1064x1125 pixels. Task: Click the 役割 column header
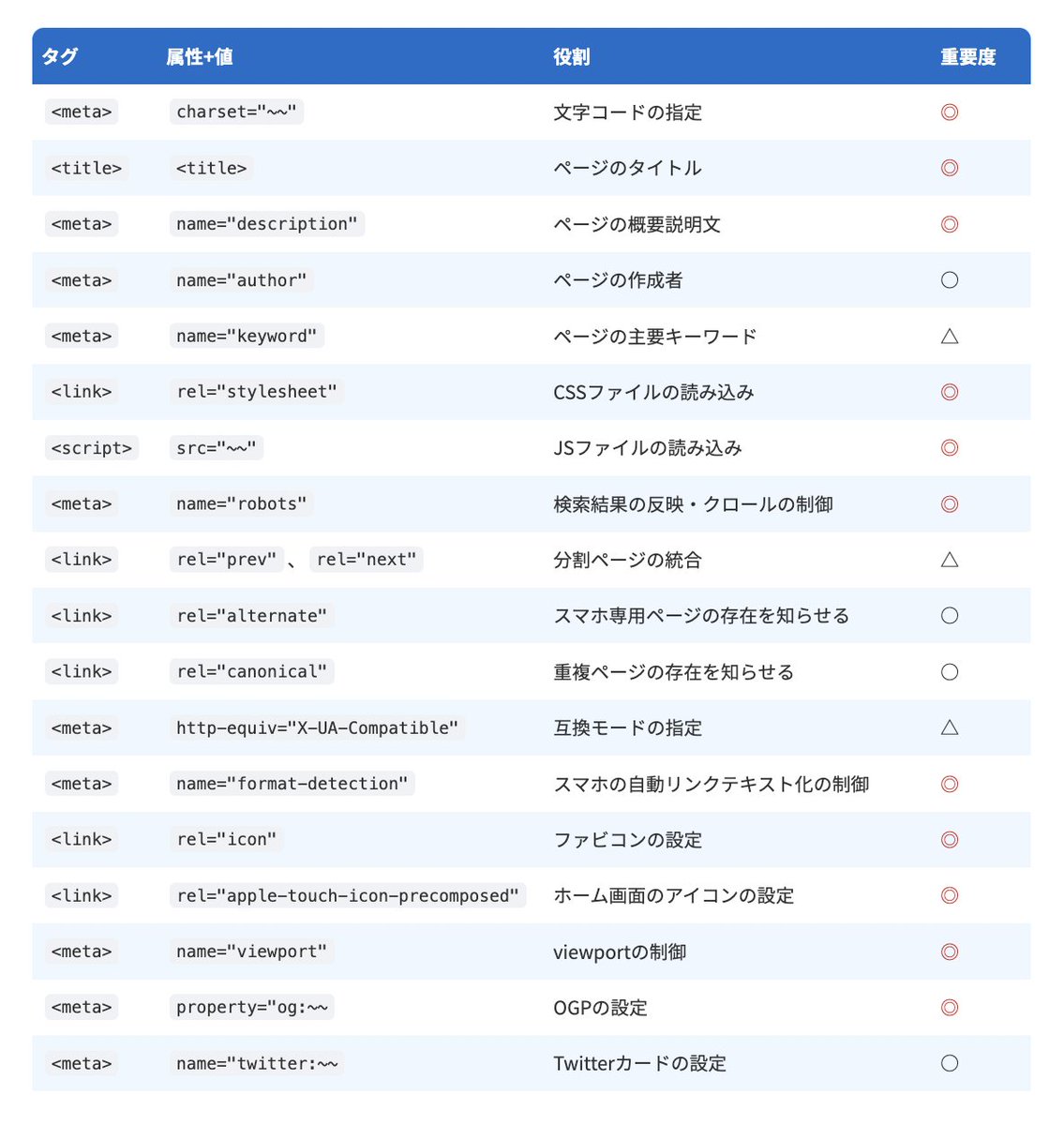point(571,57)
